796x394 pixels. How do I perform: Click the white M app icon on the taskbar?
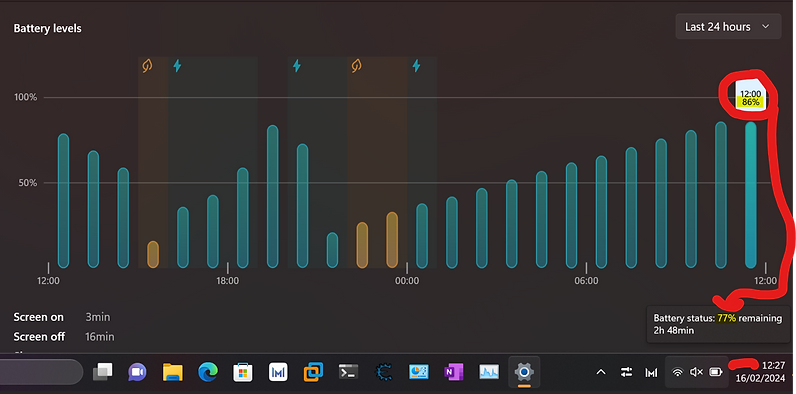278,373
